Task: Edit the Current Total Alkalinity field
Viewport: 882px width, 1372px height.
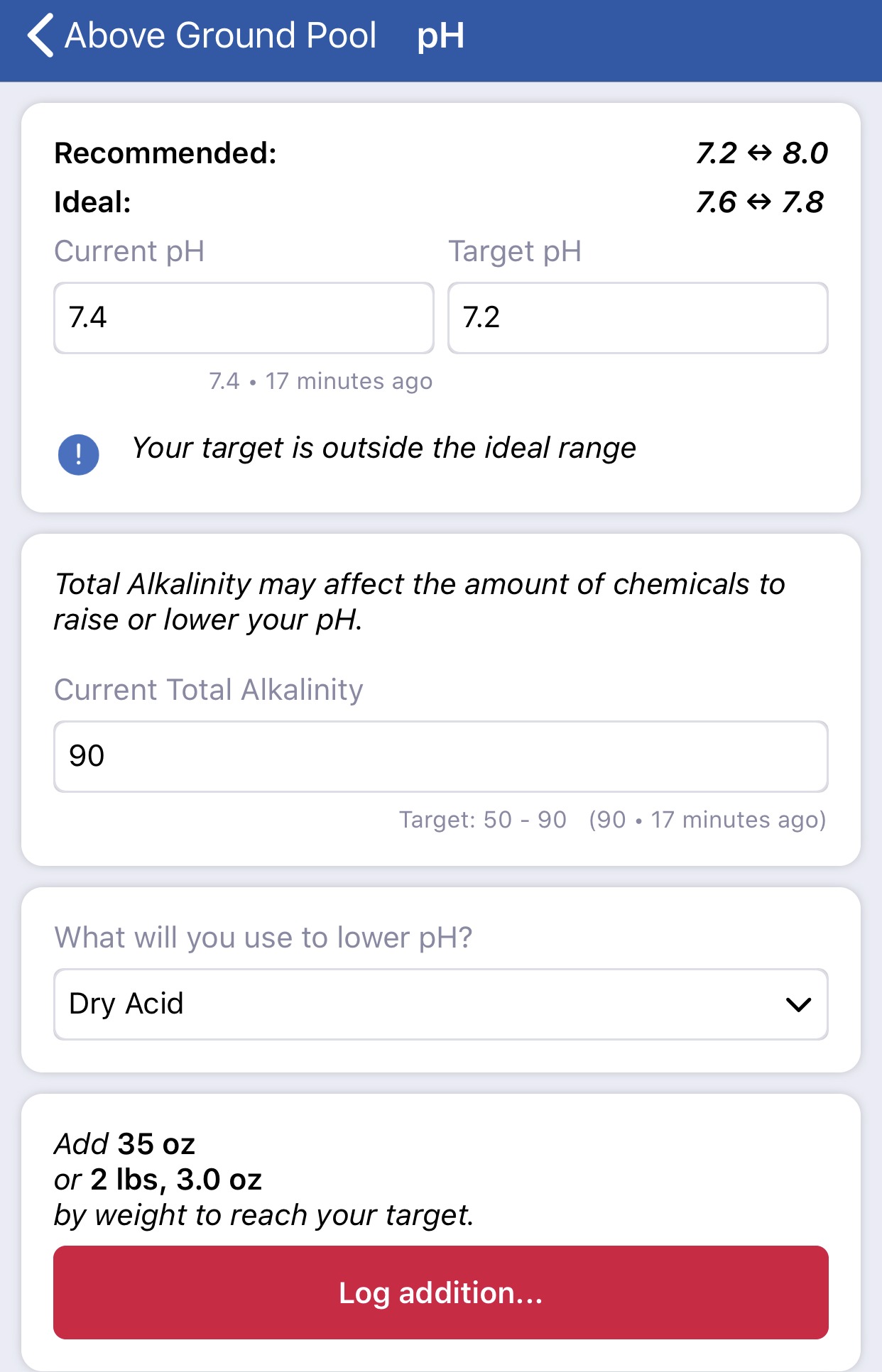Action: (x=441, y=756)
